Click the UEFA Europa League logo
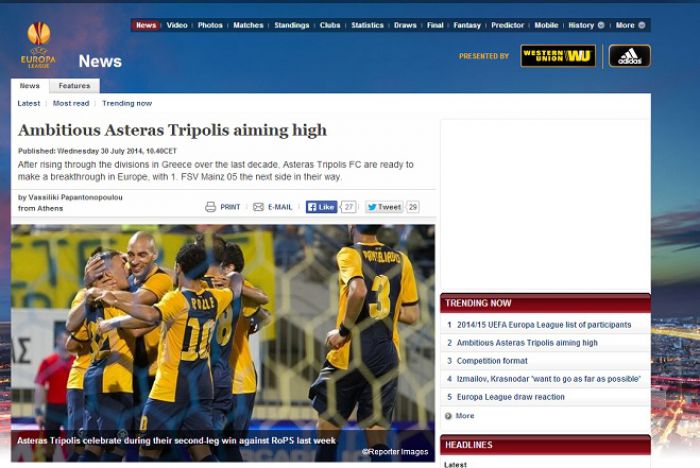This screenshot has height=468, width=700. tap(38, 45)
